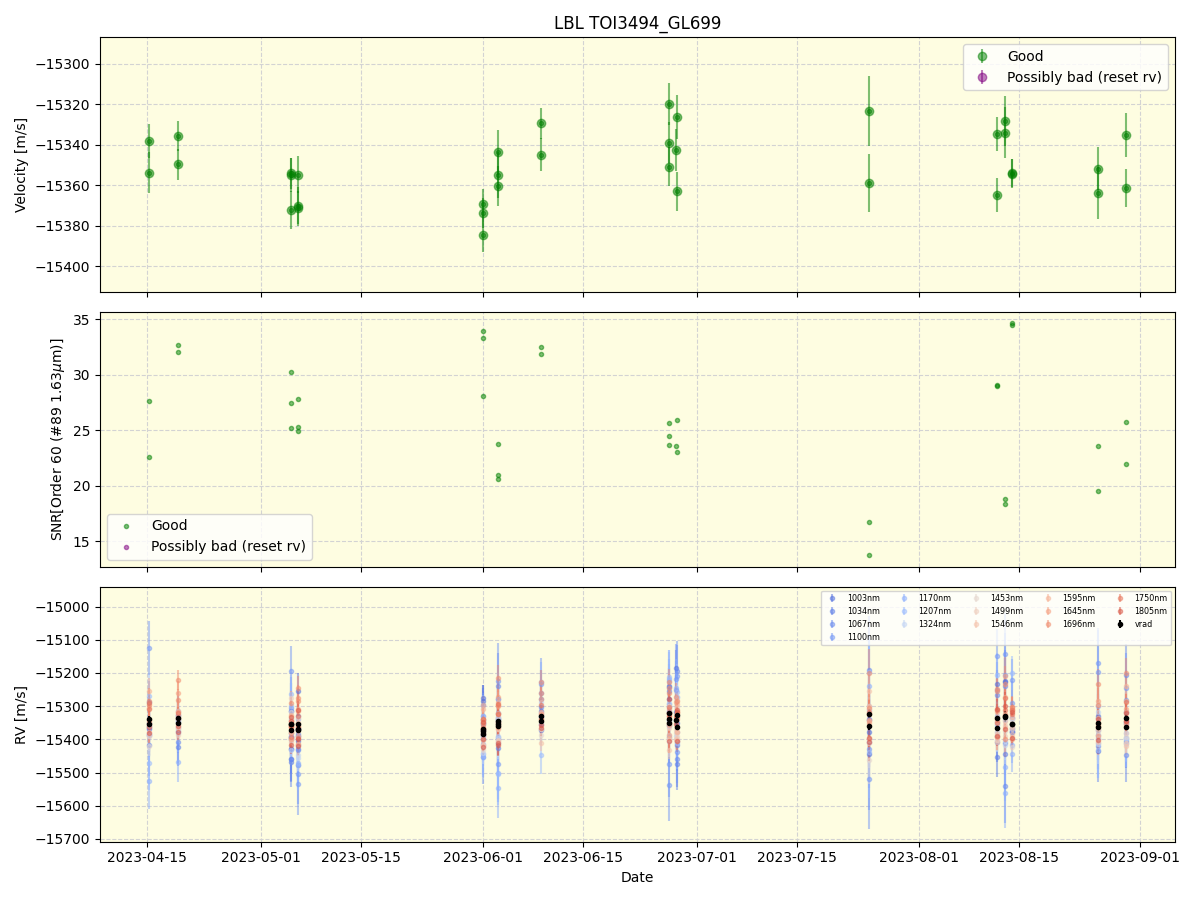Click the 1696nm legend label
The height and width of the screenshot is (900, 1200).
click(x=1079, y=624)
